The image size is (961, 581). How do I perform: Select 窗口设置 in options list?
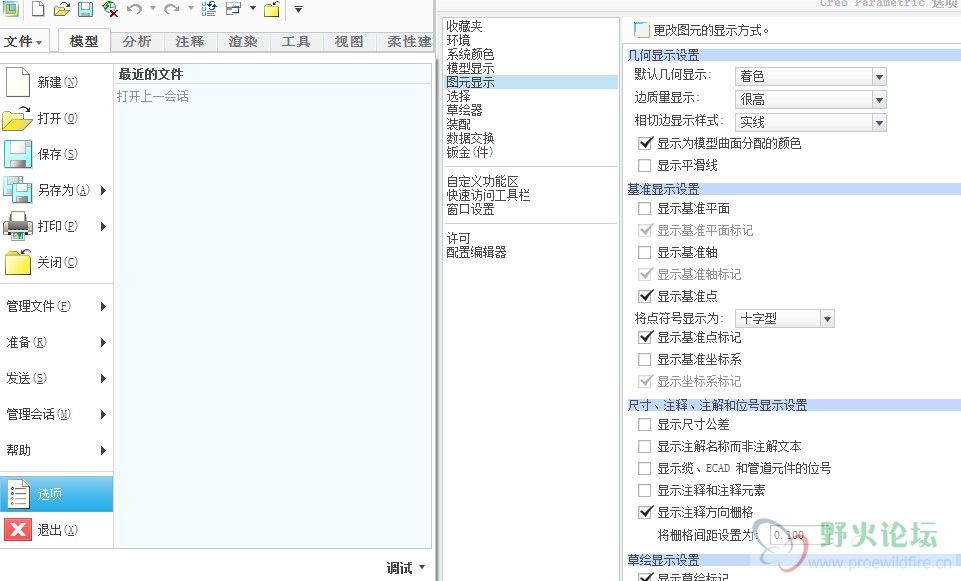point(470,210)
